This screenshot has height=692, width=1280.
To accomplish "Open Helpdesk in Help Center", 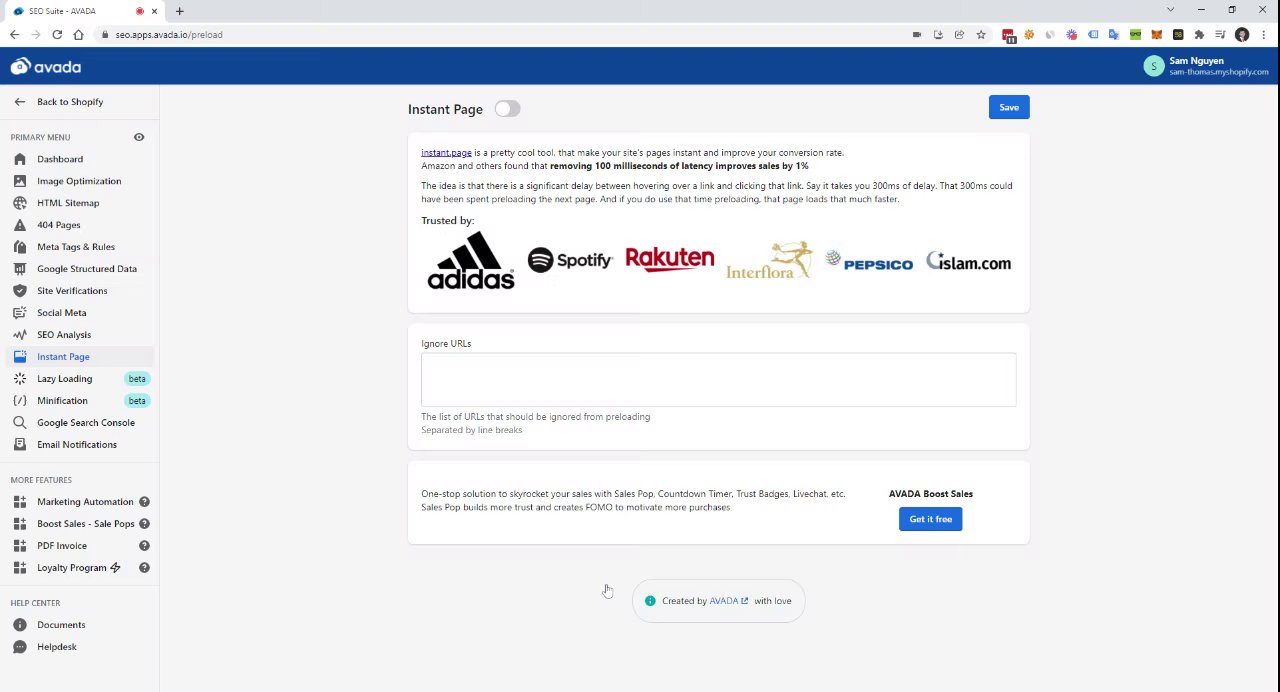I will pos(57,647).
